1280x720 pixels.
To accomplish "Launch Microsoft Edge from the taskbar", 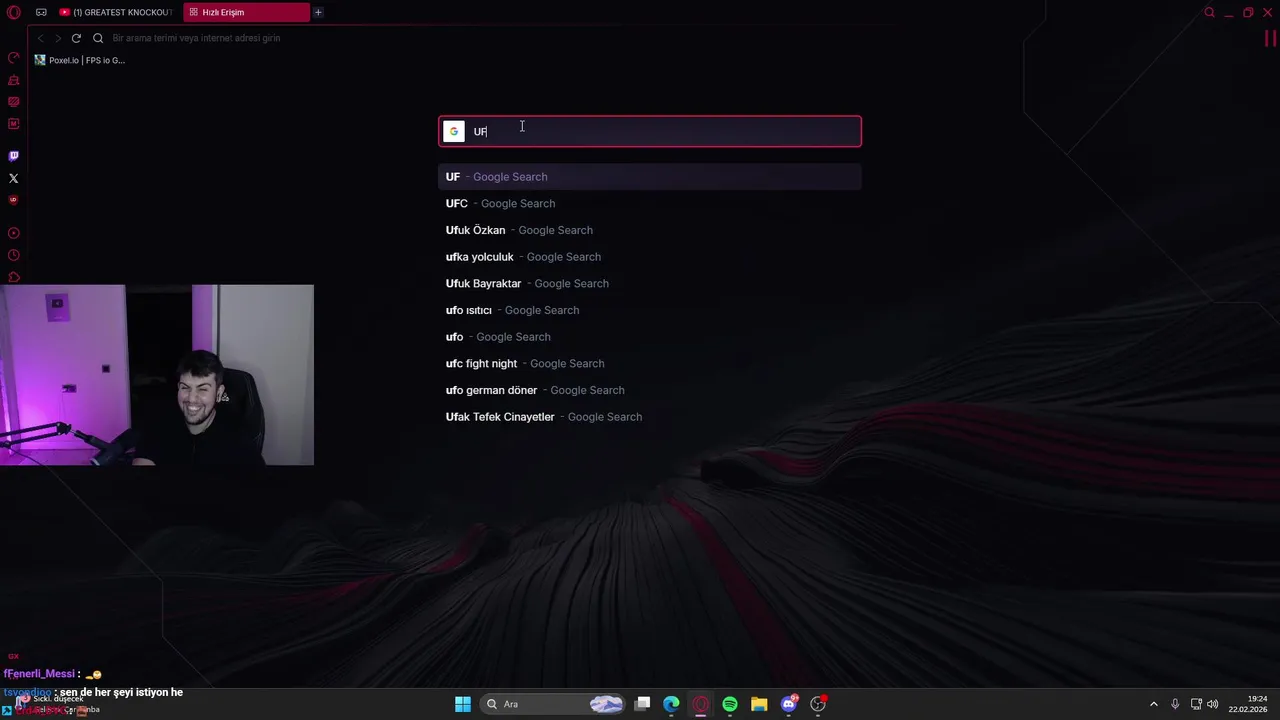I will point(671,704).
